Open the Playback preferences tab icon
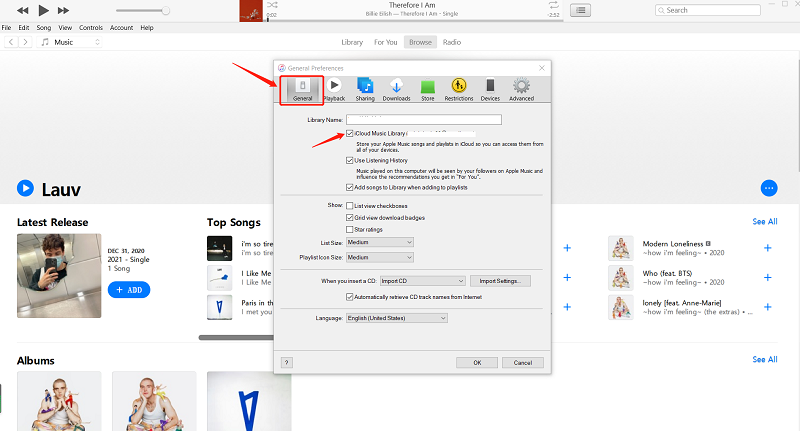 (x=334, y=90)
